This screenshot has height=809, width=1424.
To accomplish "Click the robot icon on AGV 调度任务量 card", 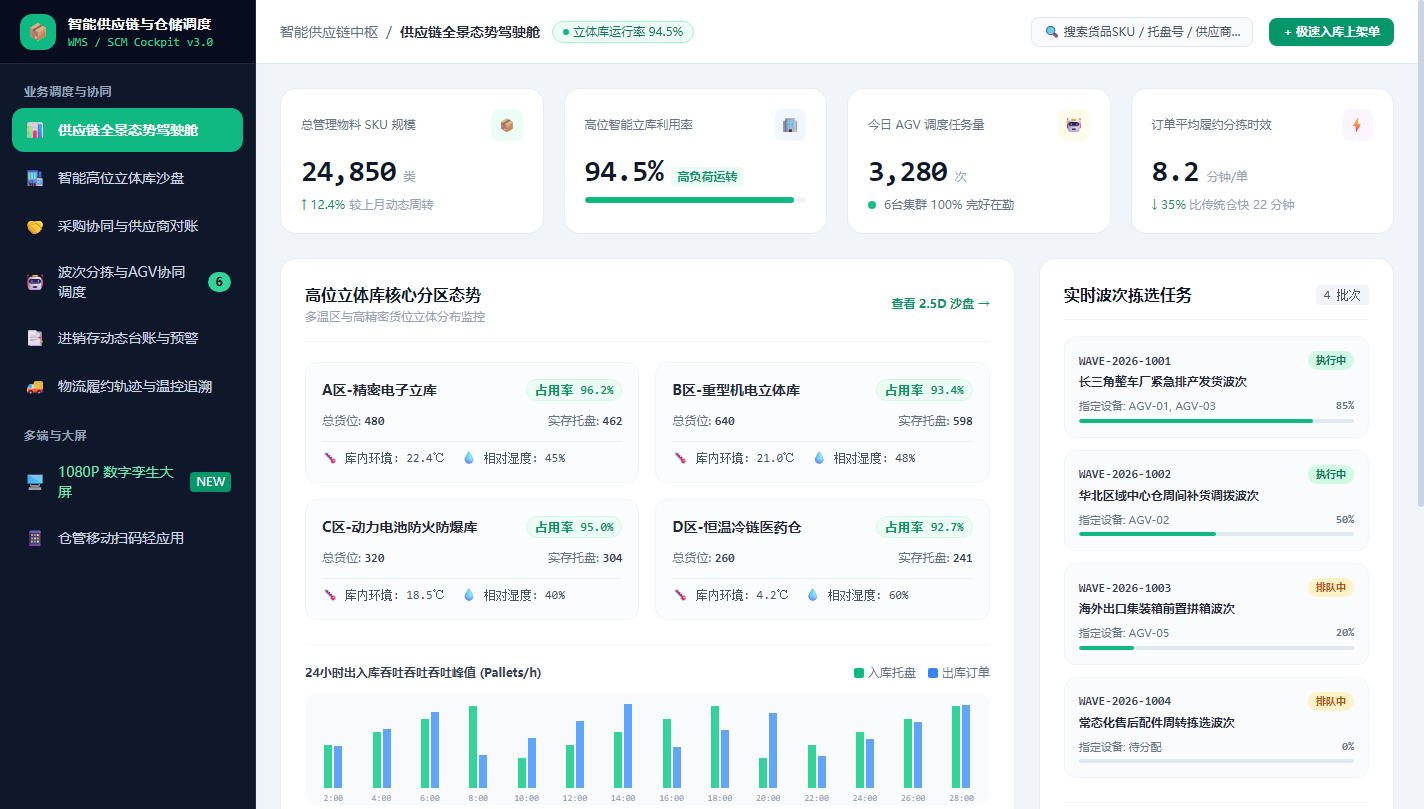I will coord(1074,125).
